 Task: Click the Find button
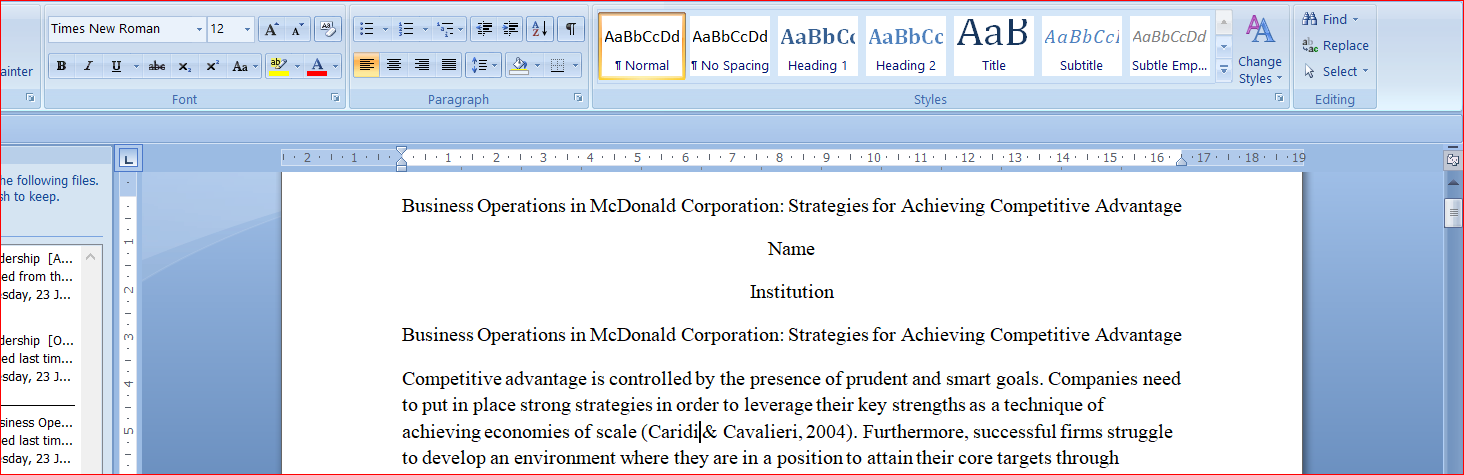click(1330, 19)
